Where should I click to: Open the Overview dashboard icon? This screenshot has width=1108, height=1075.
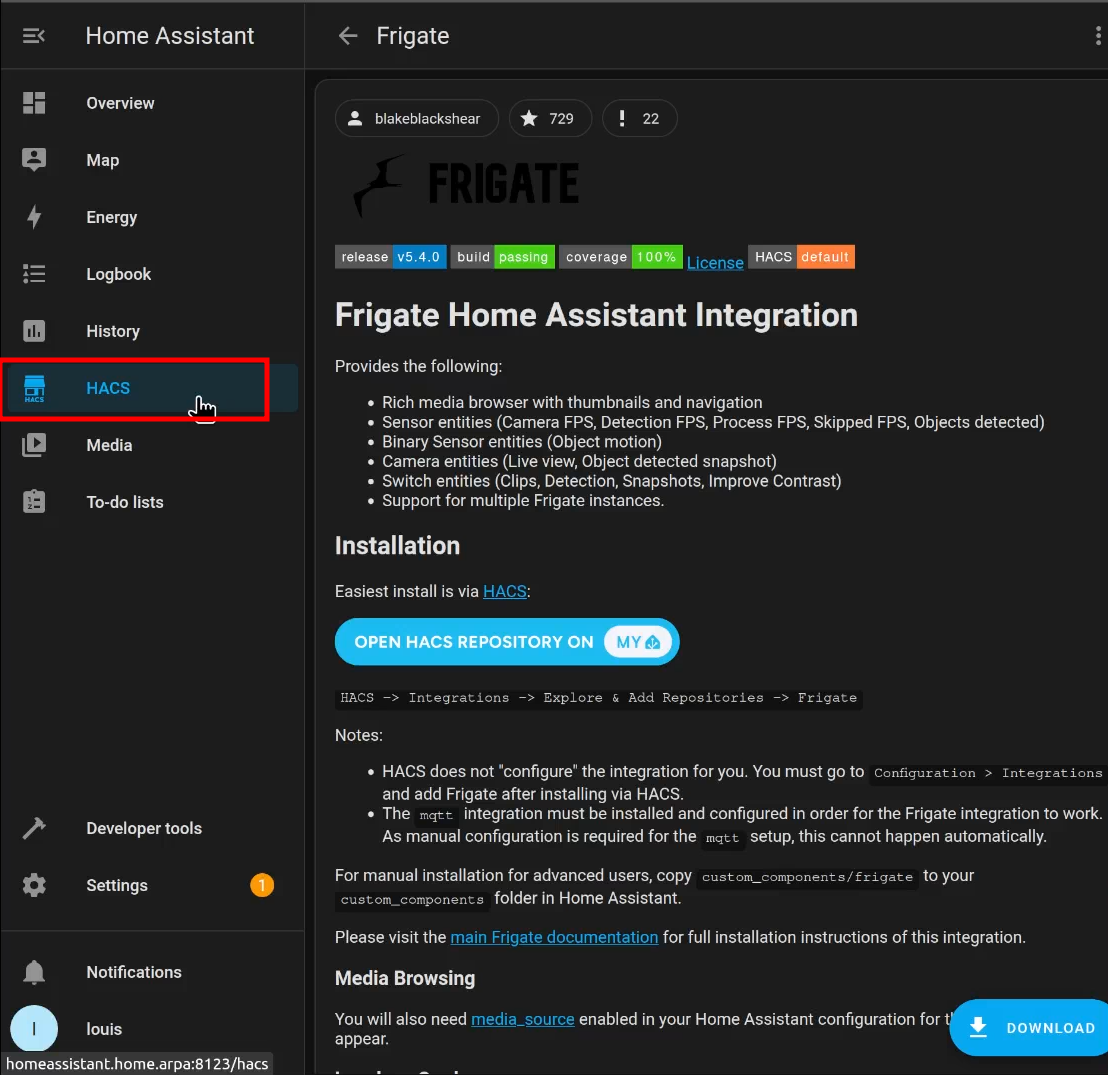point(34,103)
